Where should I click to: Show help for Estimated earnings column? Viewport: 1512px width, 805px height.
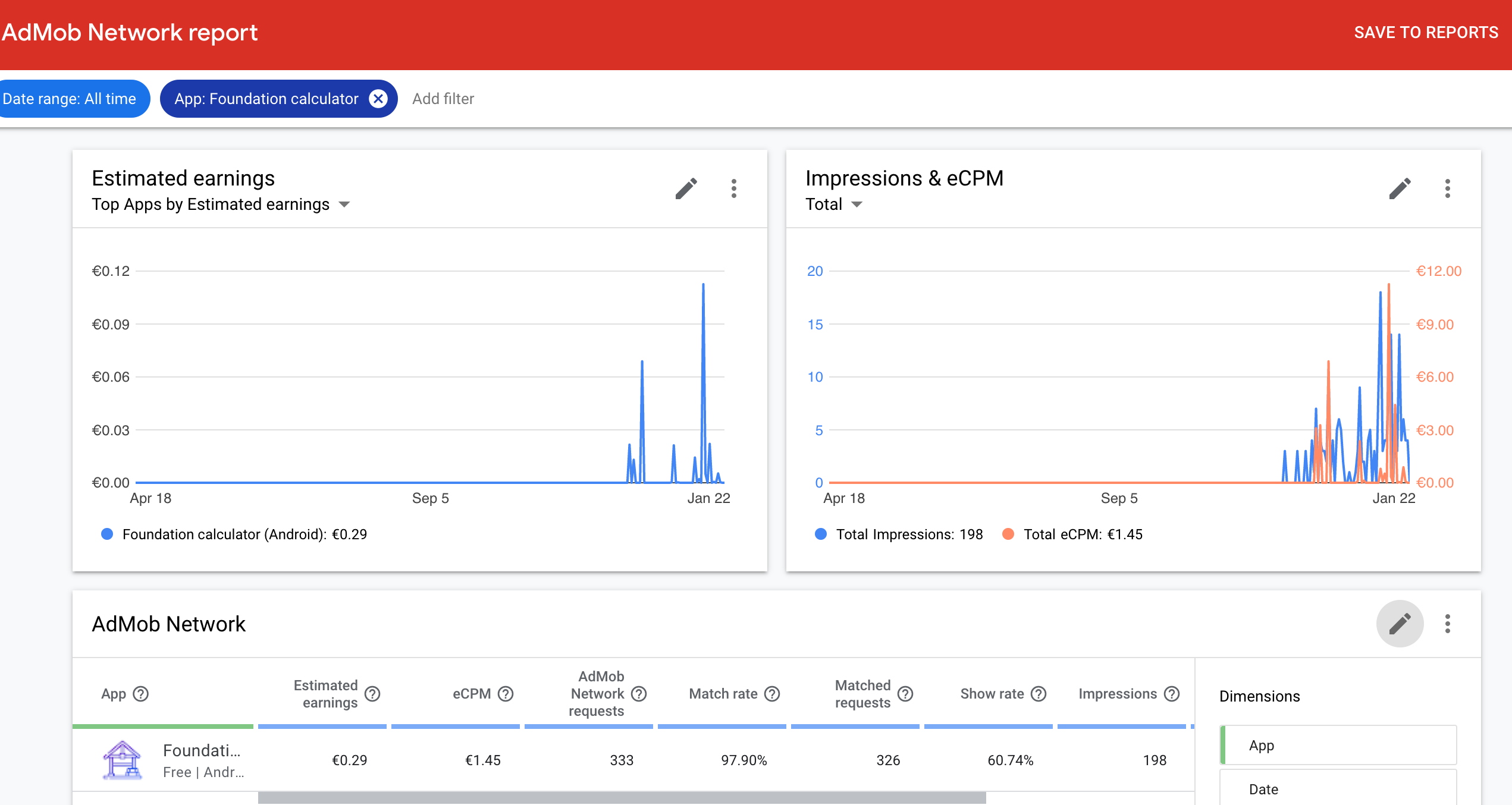372,694
